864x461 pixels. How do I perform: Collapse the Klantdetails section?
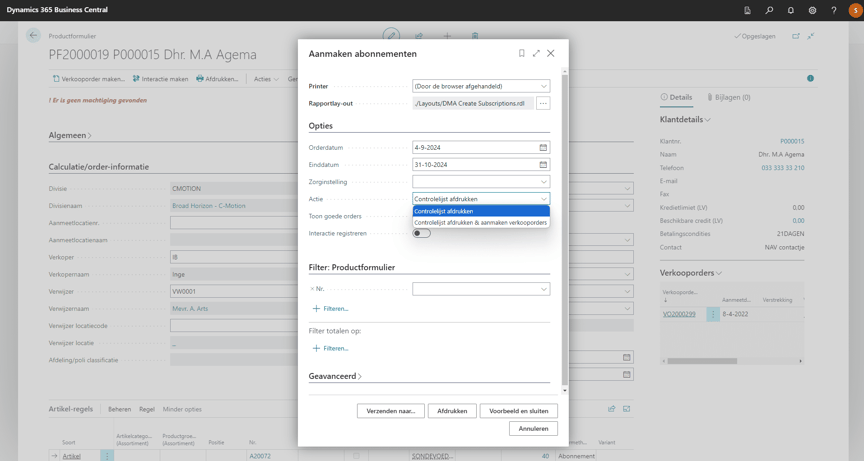tap(685, 120)
